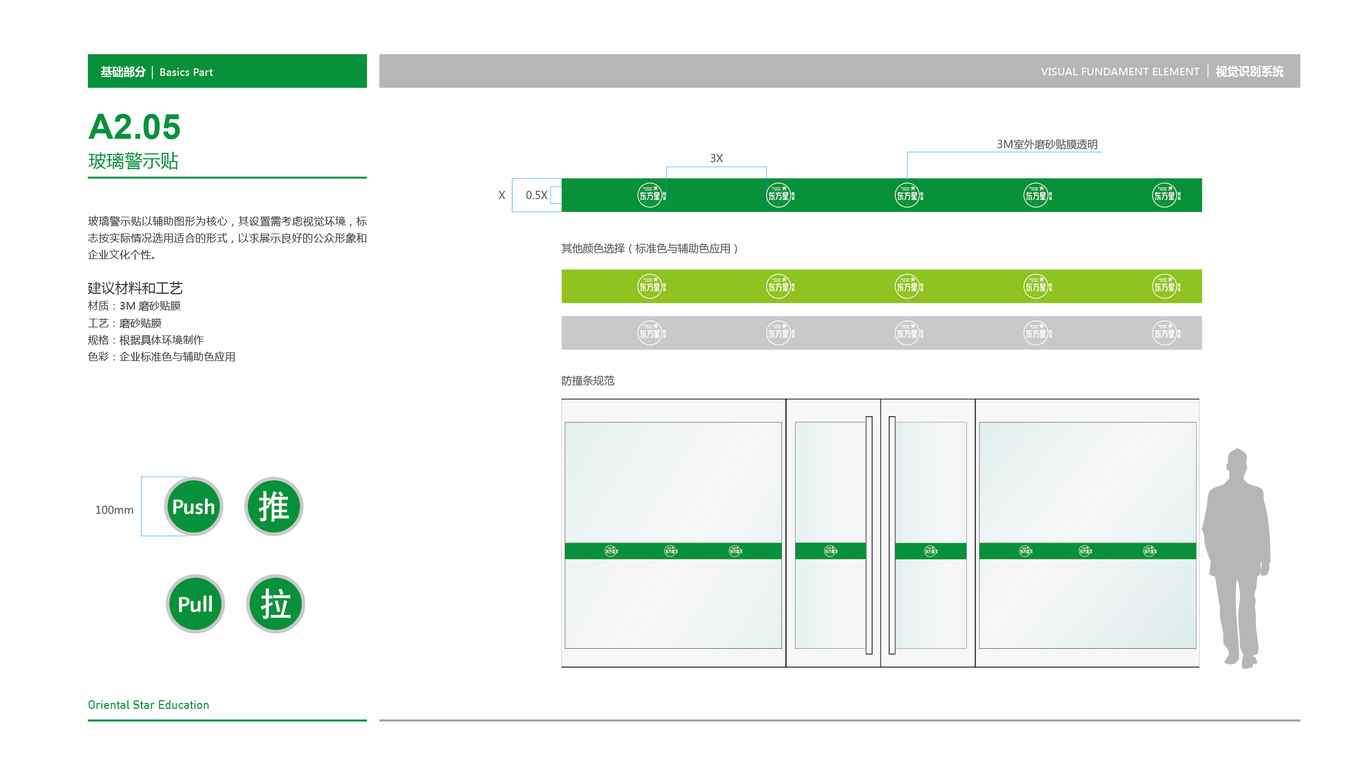The image size is (1366, 768).
Task: Click the middle logo on the gray strip
Action: tap(908, 333)
